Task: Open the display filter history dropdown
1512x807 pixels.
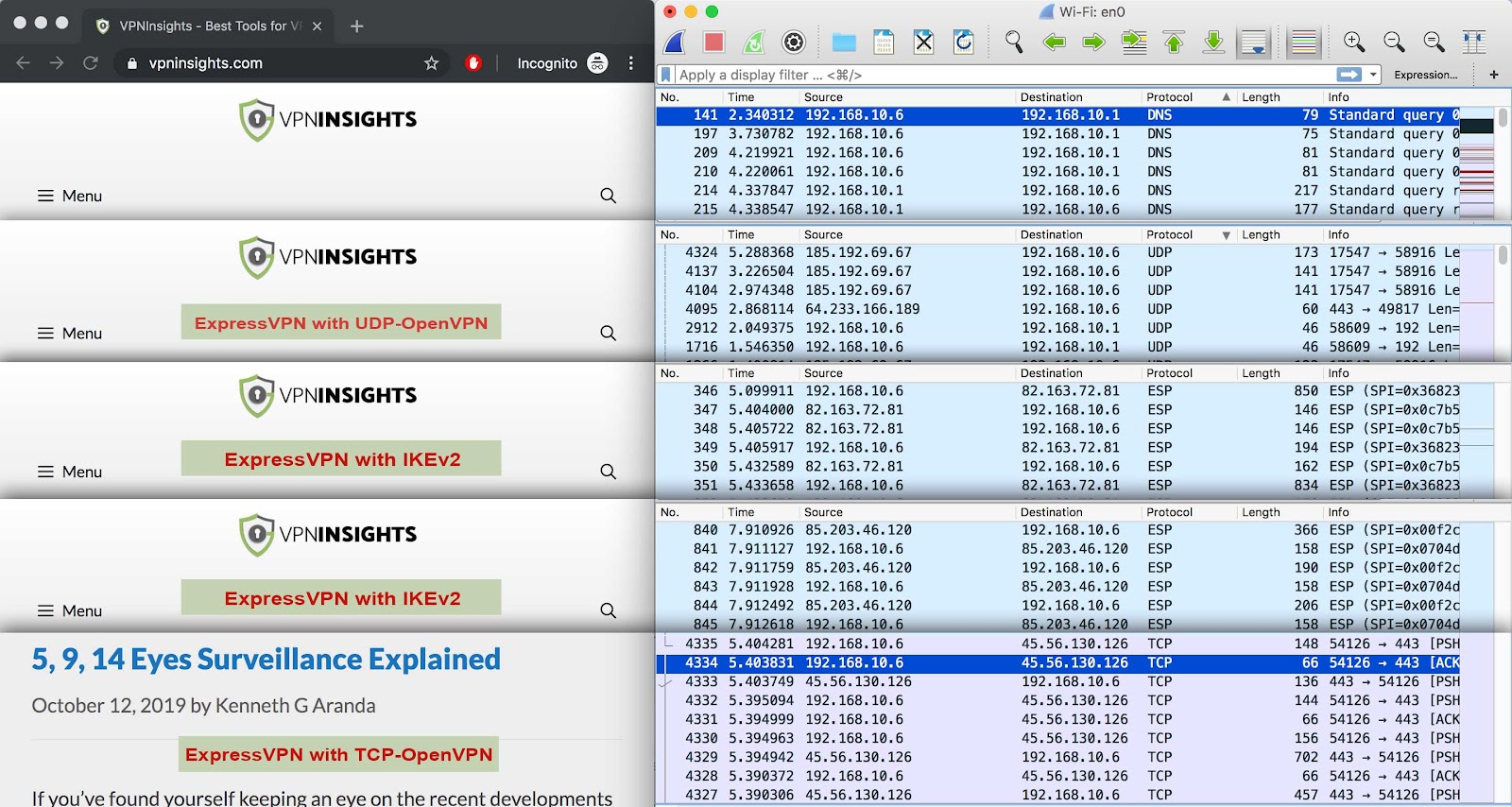Action: [1373, 75]
